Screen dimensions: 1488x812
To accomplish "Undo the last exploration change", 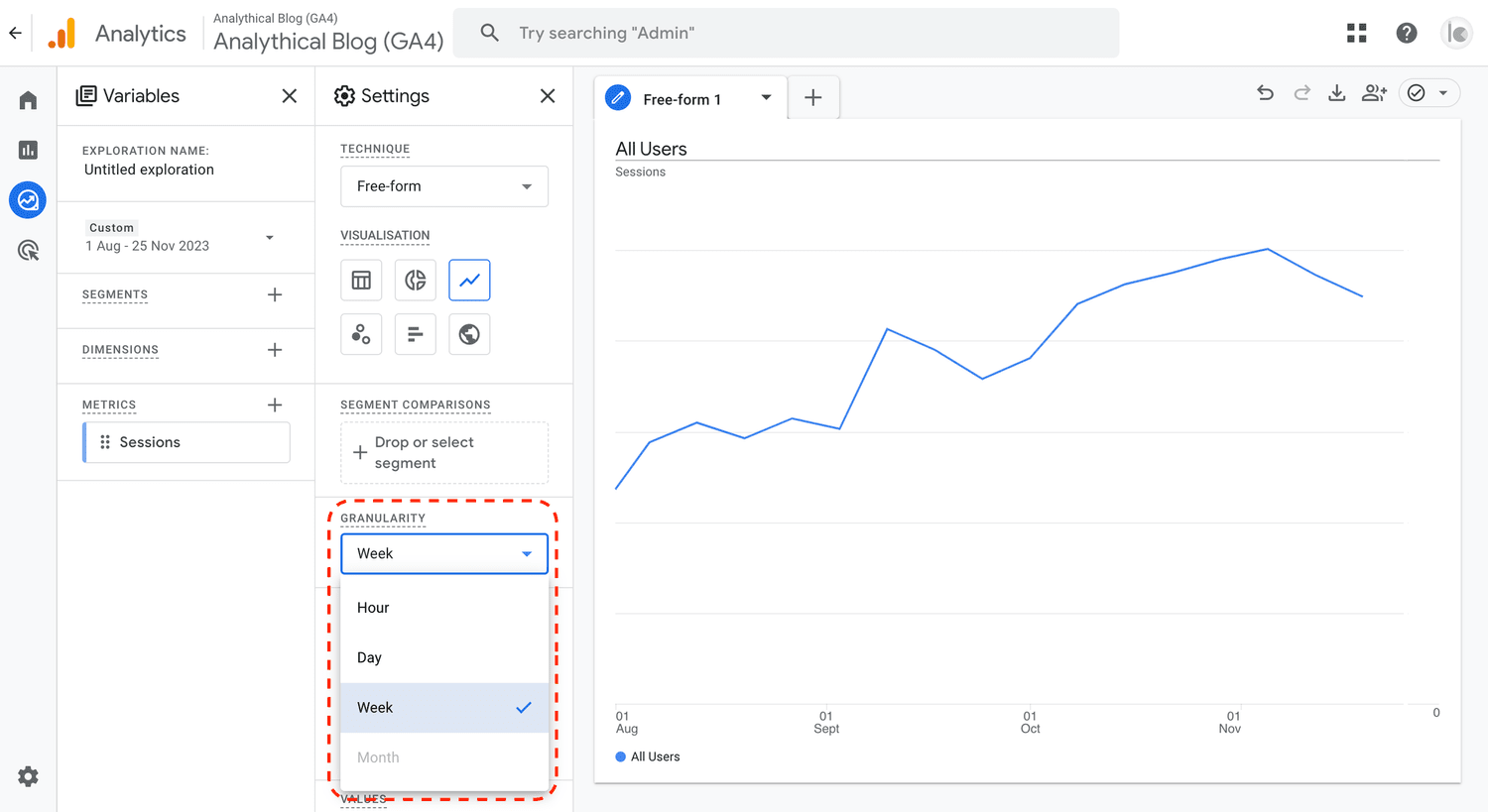I will click(1265, 92).
